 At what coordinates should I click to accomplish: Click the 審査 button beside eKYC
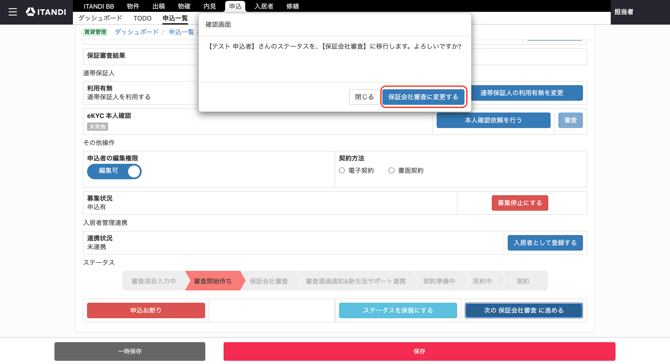(570, 120)
